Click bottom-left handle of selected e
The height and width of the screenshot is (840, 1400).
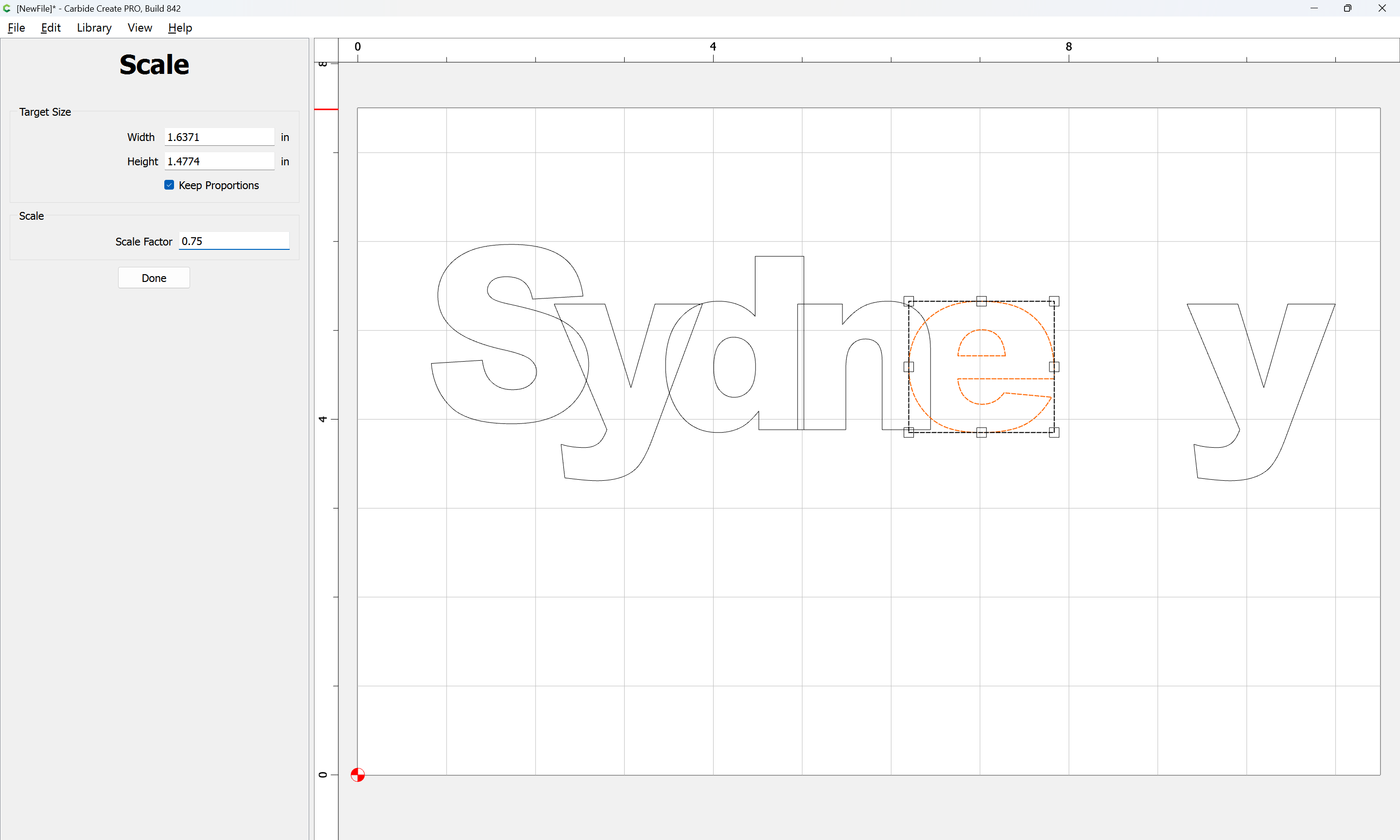(908, 433)
